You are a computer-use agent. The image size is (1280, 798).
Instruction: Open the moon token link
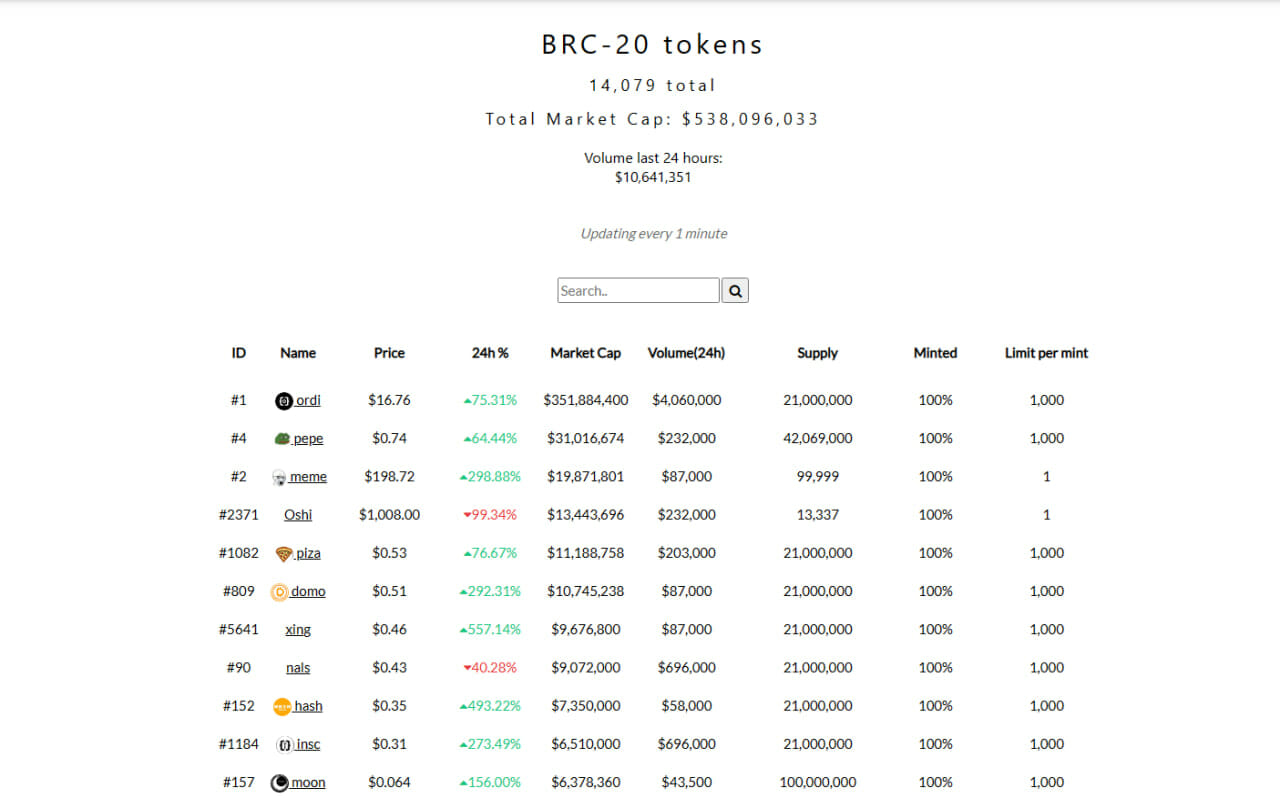308,782
